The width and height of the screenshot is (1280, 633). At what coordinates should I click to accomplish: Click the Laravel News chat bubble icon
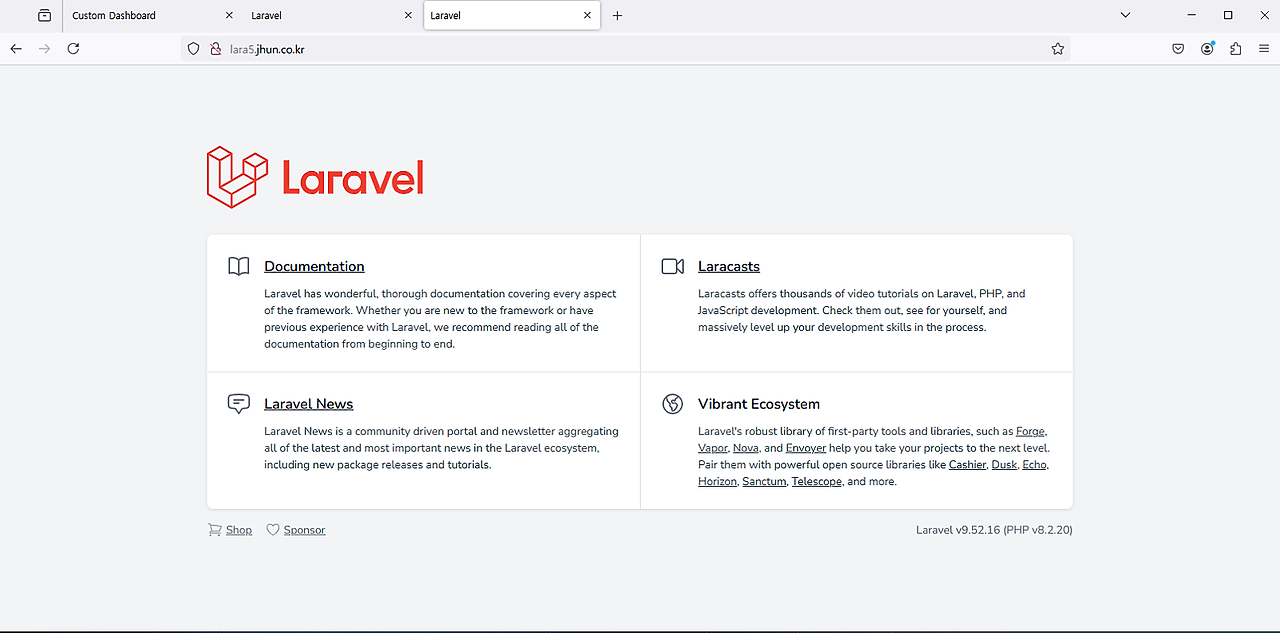238,404
